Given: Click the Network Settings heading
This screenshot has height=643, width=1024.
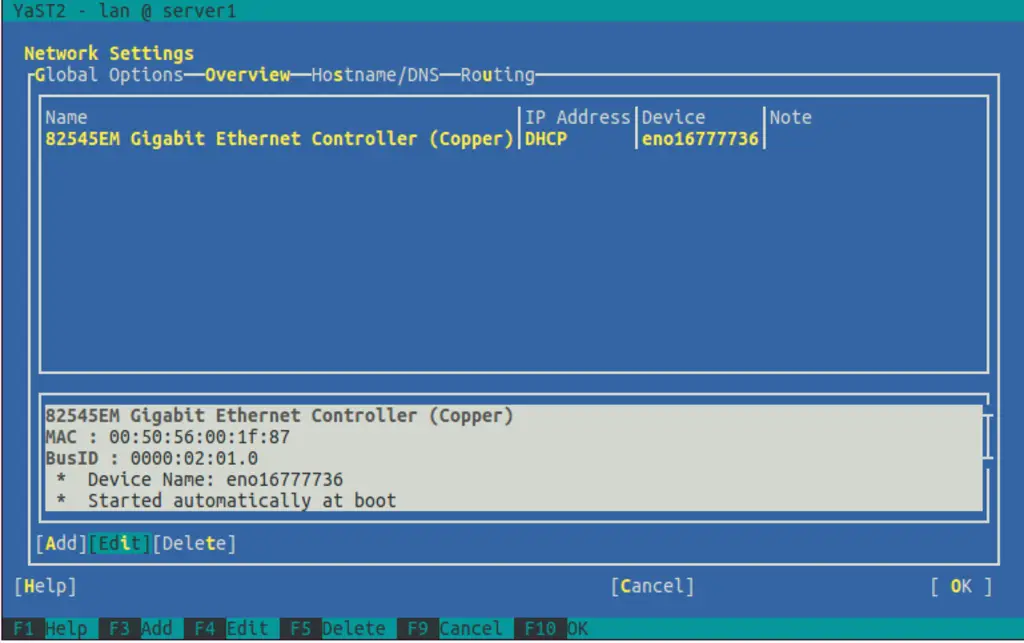Looking at the screenshot, I should 109,54.
